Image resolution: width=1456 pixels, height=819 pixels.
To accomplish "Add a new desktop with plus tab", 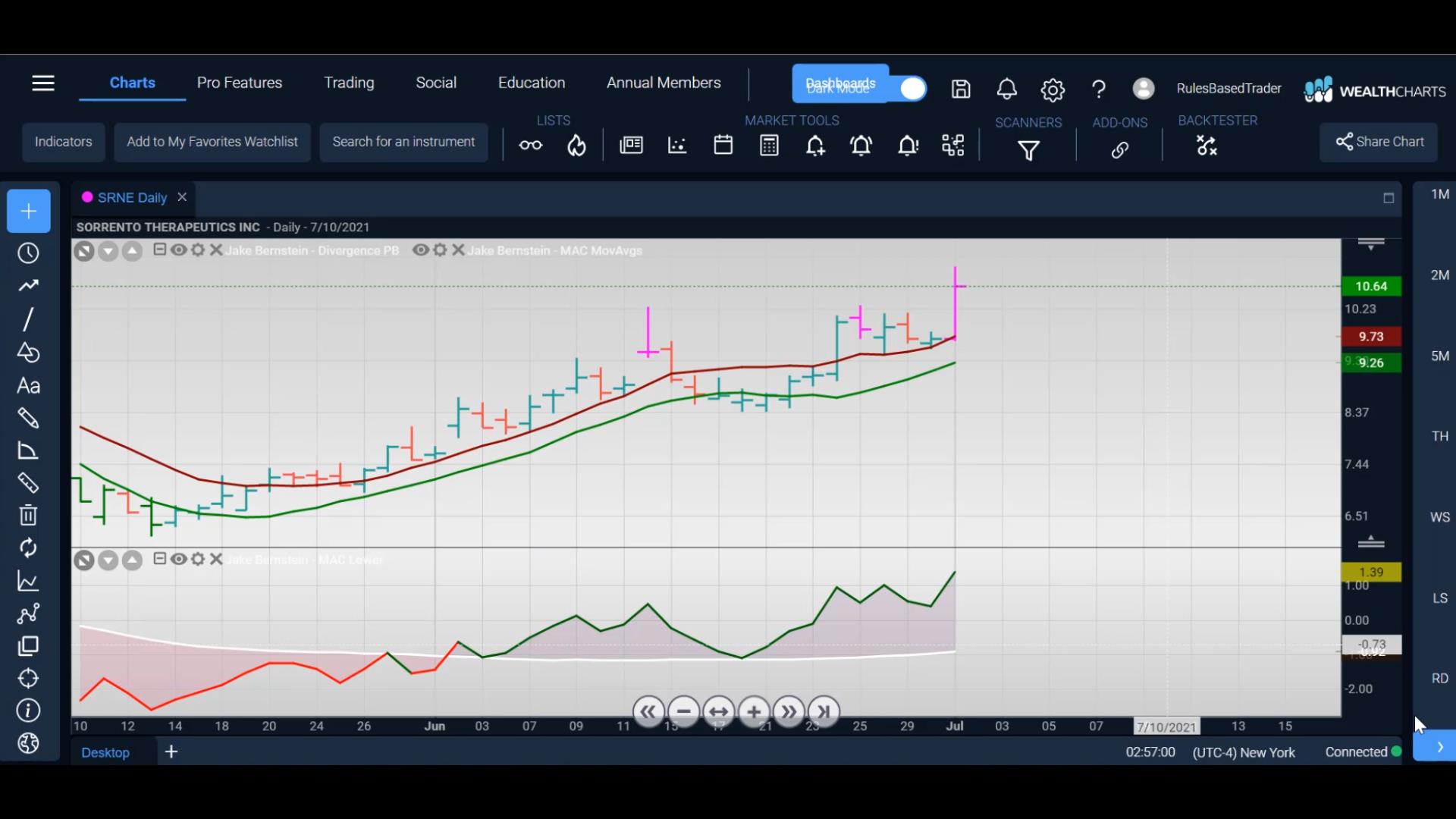I will (171, 752).
